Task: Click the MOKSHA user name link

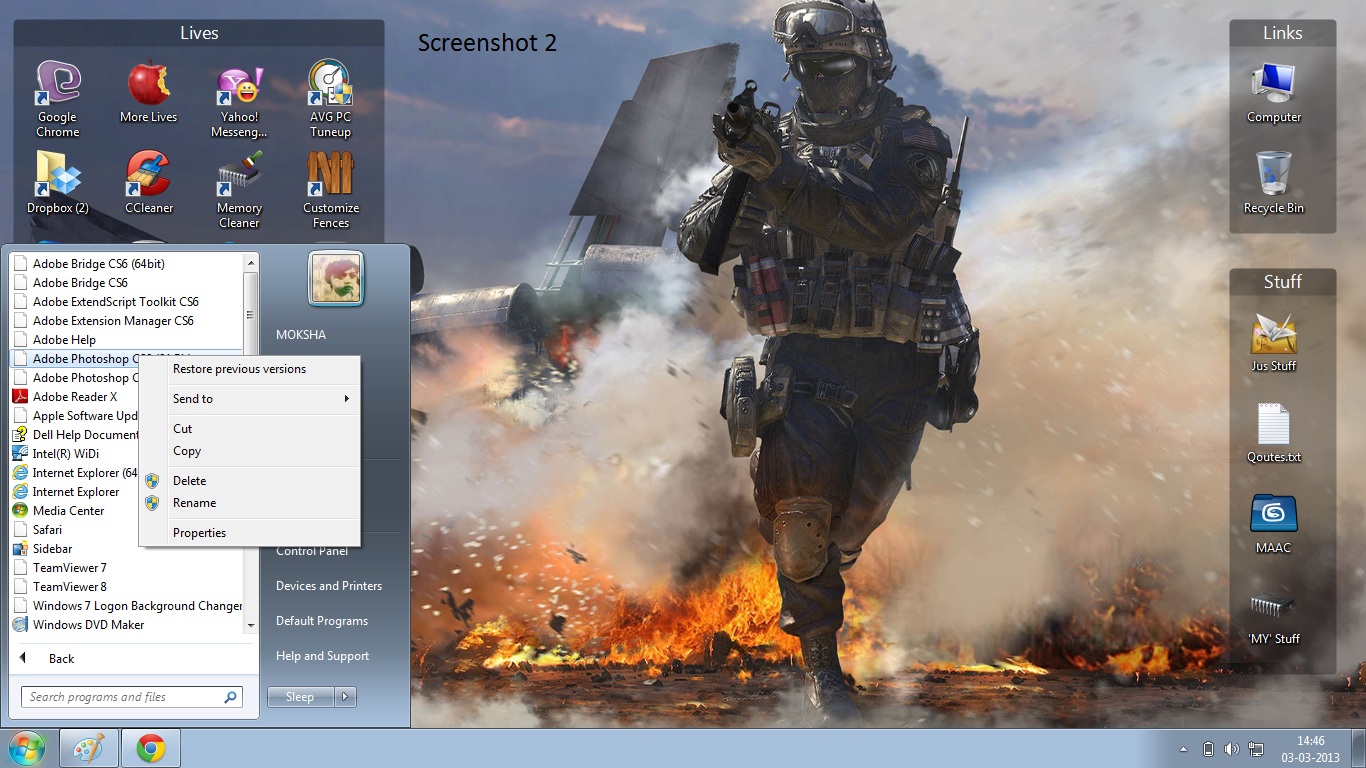Action: click(x=301, y=335)
